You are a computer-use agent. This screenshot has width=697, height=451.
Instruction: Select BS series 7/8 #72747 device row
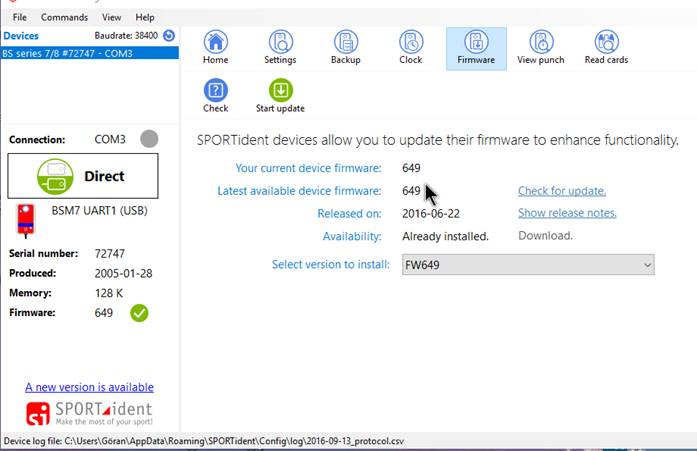point(89,53)
